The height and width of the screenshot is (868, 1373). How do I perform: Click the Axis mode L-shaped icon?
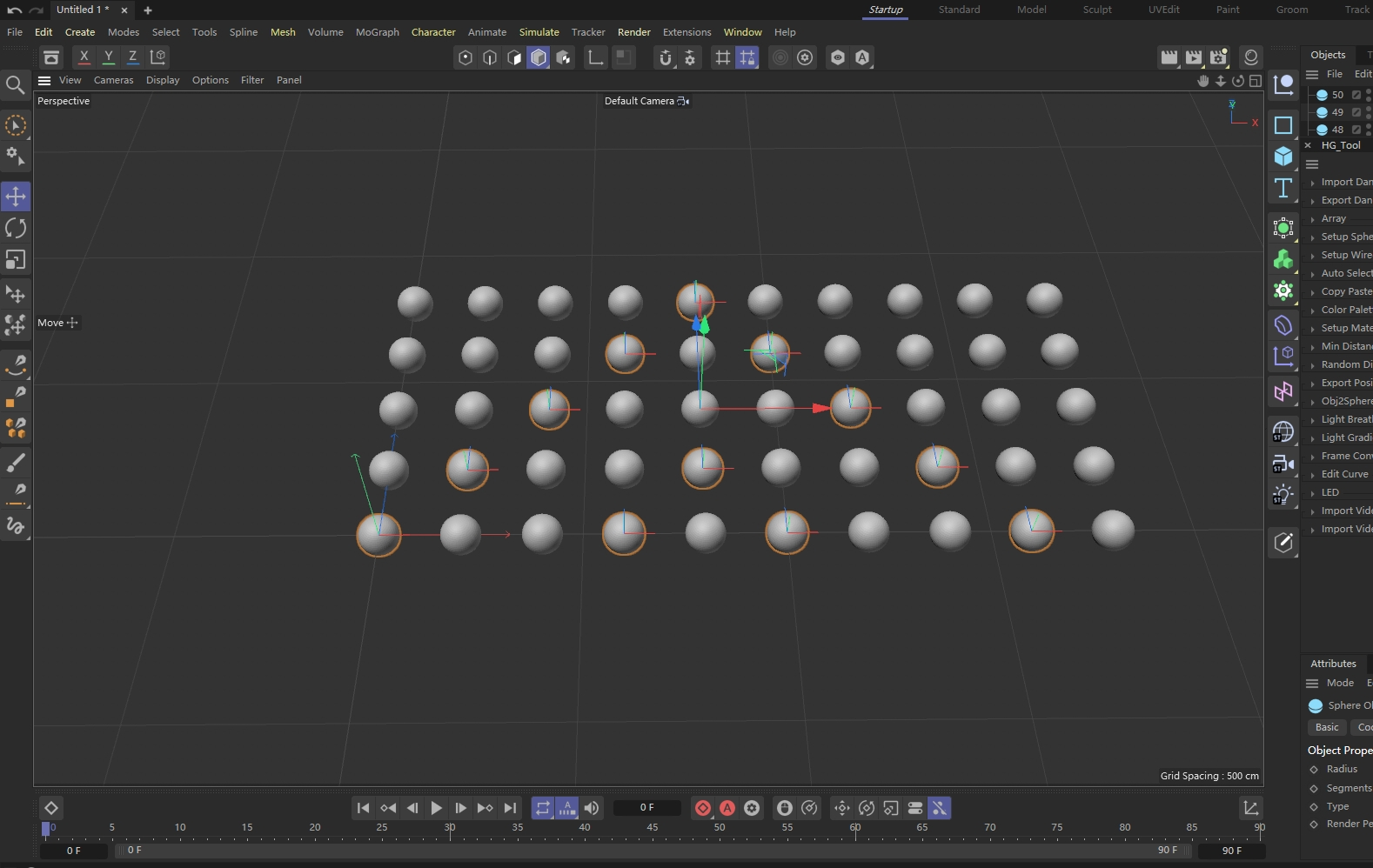(x=596, y=57)
